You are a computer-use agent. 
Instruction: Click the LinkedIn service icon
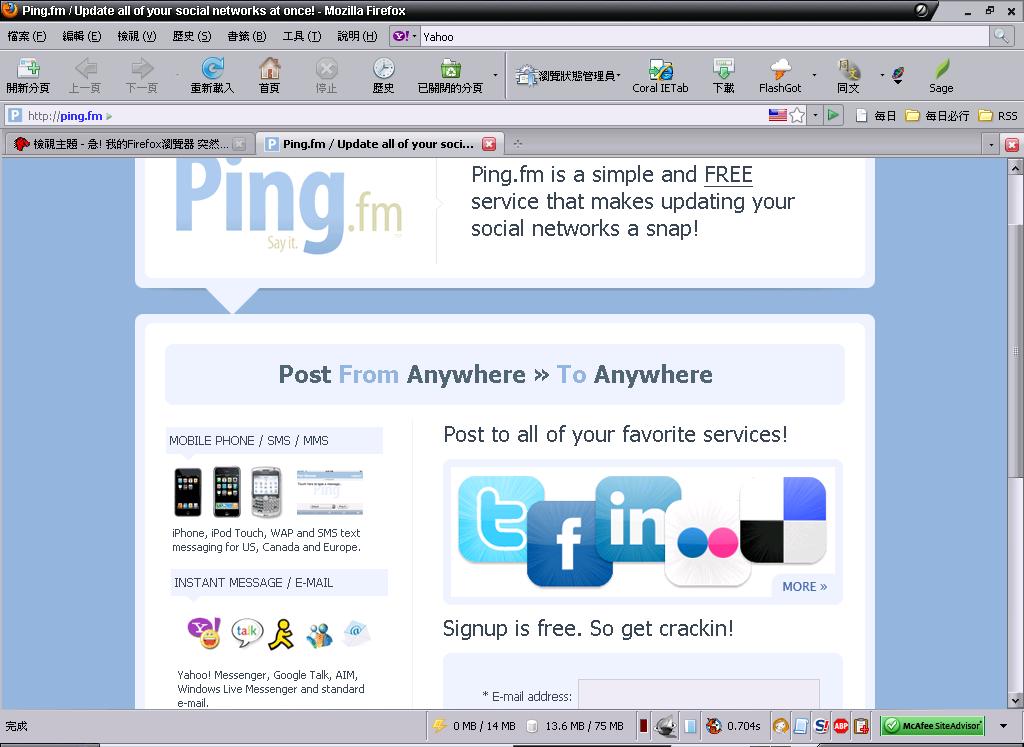(x=635, y=517)
